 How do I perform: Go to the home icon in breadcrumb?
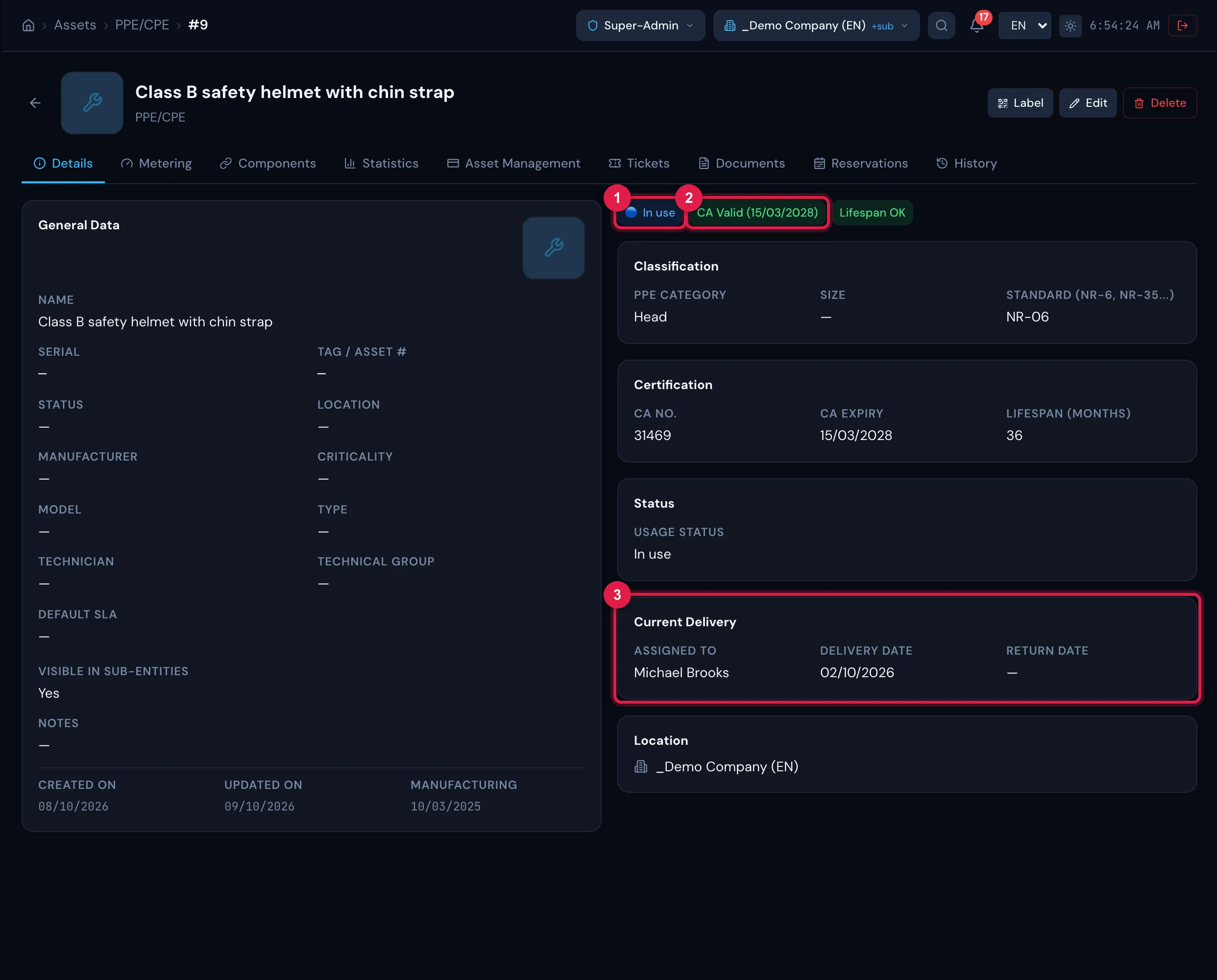tap(28, 25)
